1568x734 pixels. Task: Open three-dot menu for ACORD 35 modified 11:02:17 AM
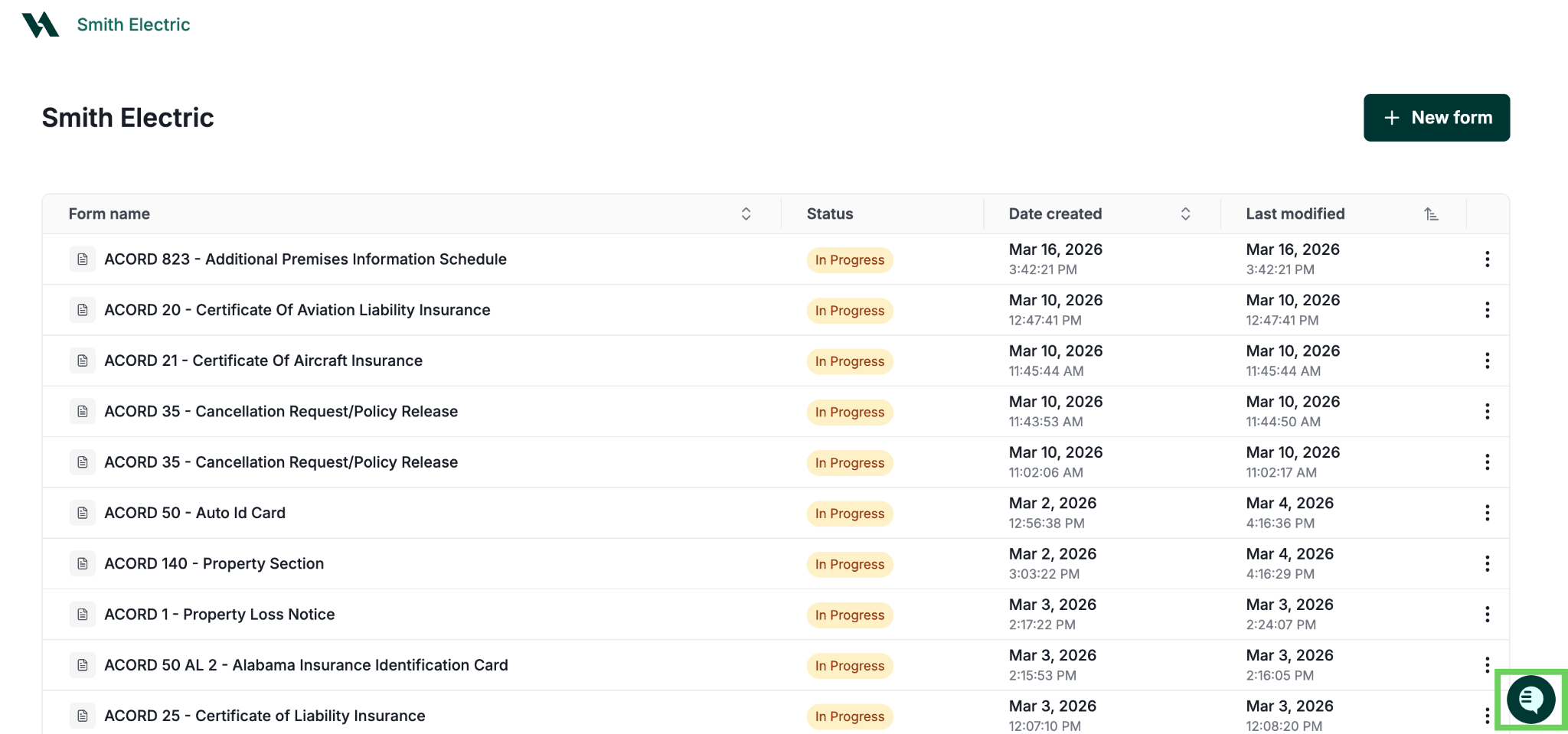1487,462
